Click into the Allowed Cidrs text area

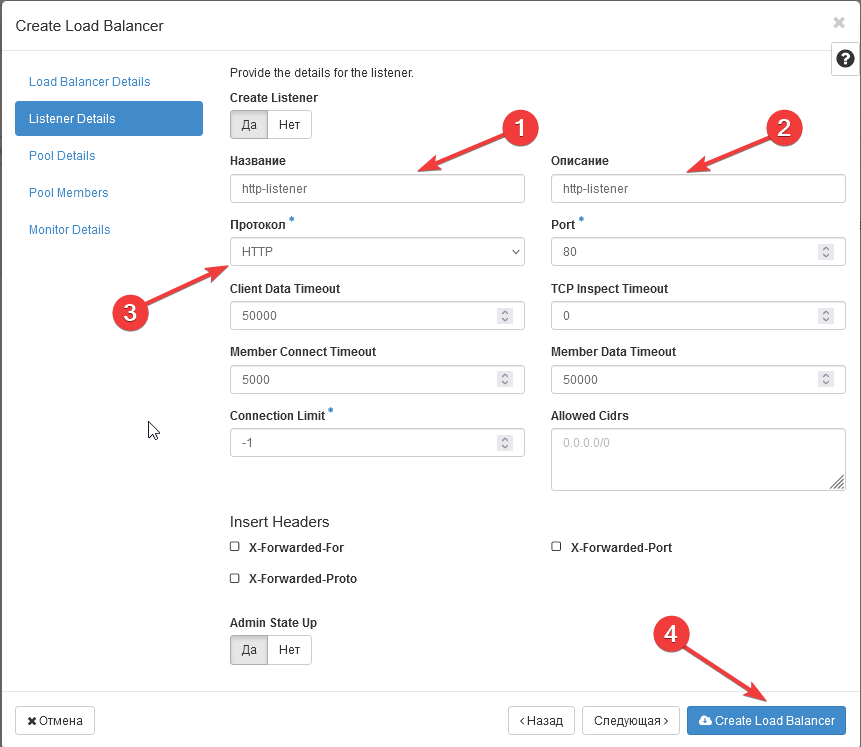697,460
